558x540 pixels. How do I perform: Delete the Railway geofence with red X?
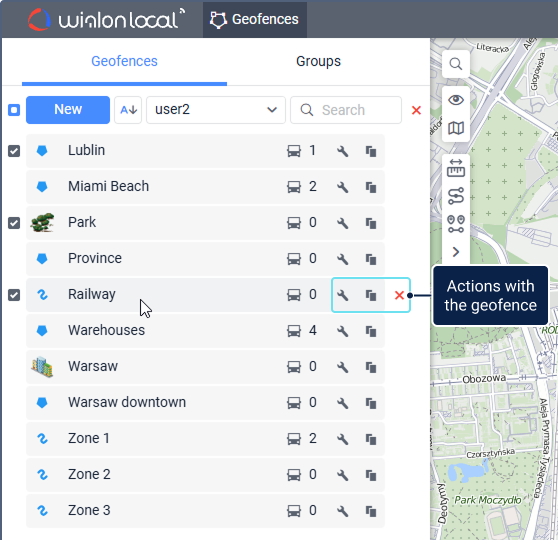click(399, 295)
